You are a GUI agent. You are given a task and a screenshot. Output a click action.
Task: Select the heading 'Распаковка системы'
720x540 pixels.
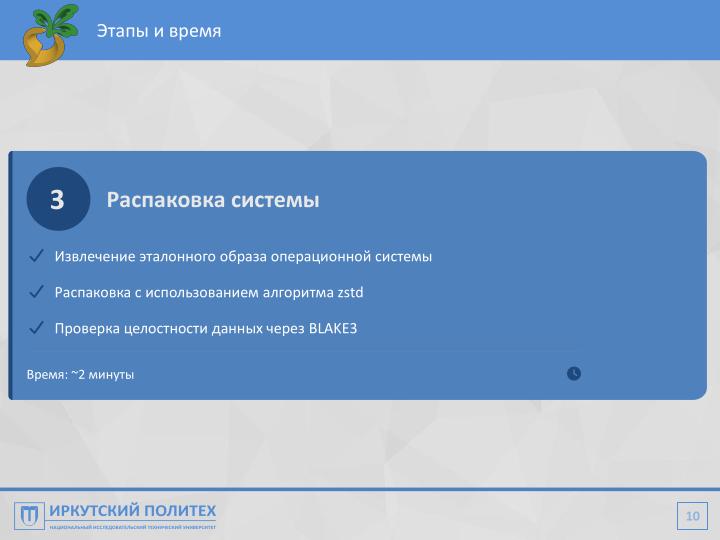213,200
